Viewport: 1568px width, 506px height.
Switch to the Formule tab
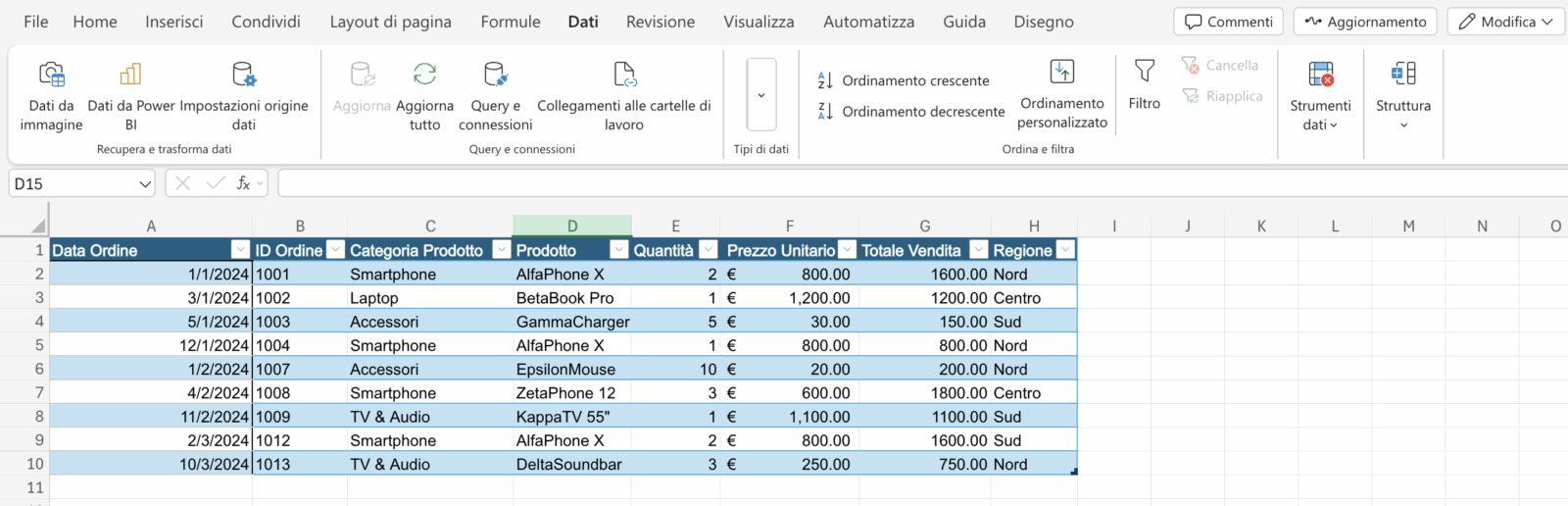coord(510,22)
